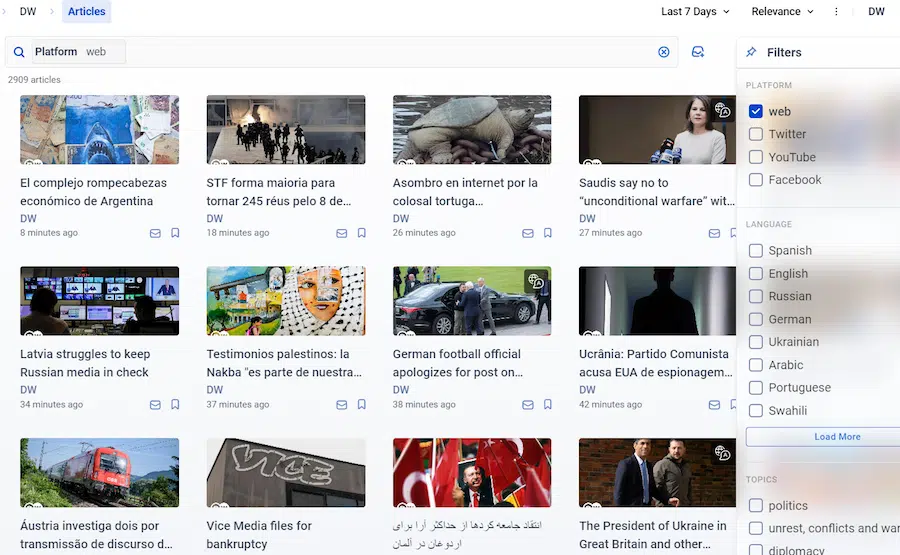Click the Platform web search chip
The image size is (900, 555).
(x=78, y=52)
